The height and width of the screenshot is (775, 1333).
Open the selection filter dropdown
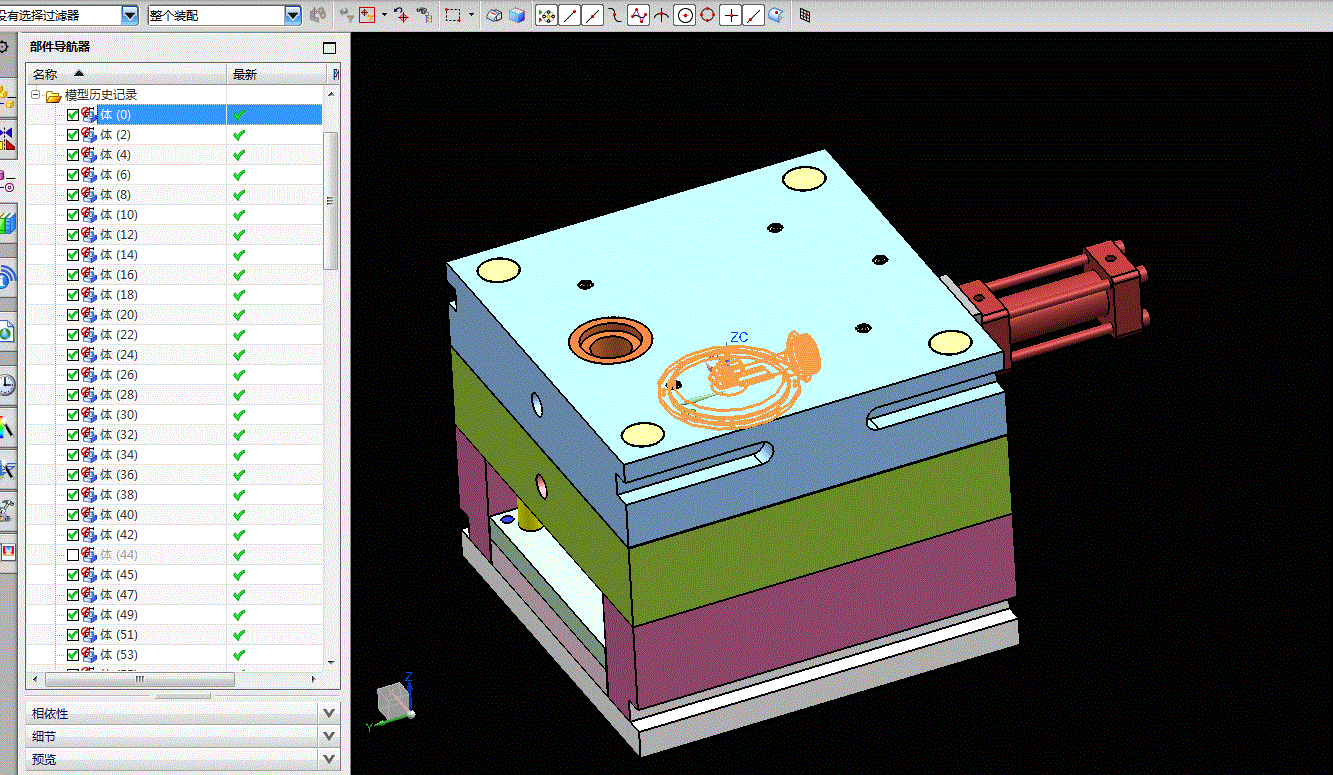(130, 15)
